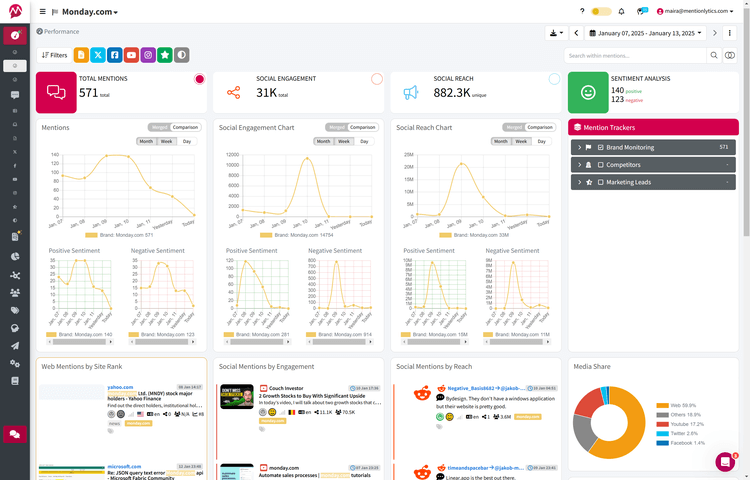
Task: Filter by web source orange icon
Action: [81, 55]
